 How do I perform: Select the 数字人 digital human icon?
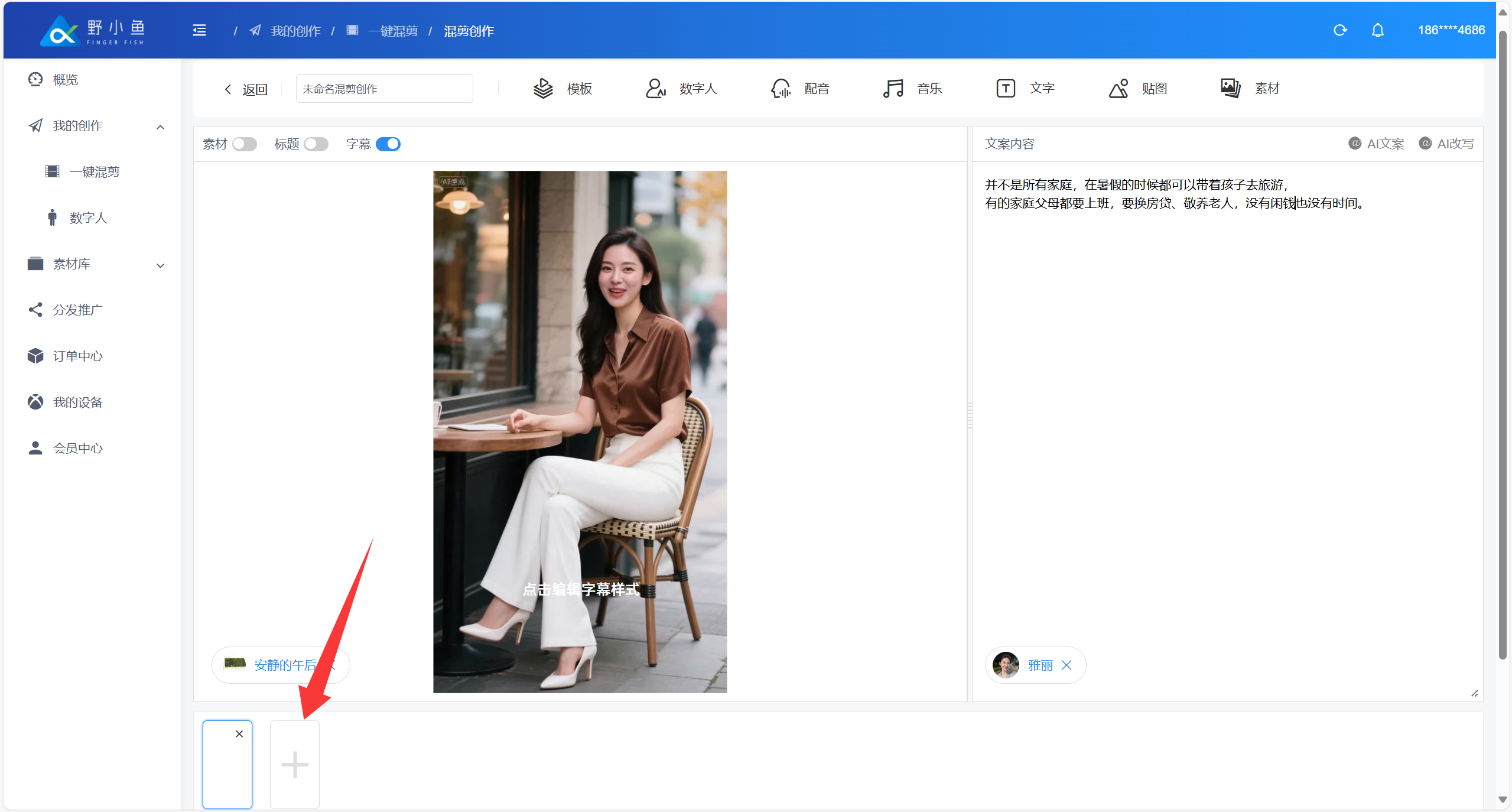(x=655, y=89)
